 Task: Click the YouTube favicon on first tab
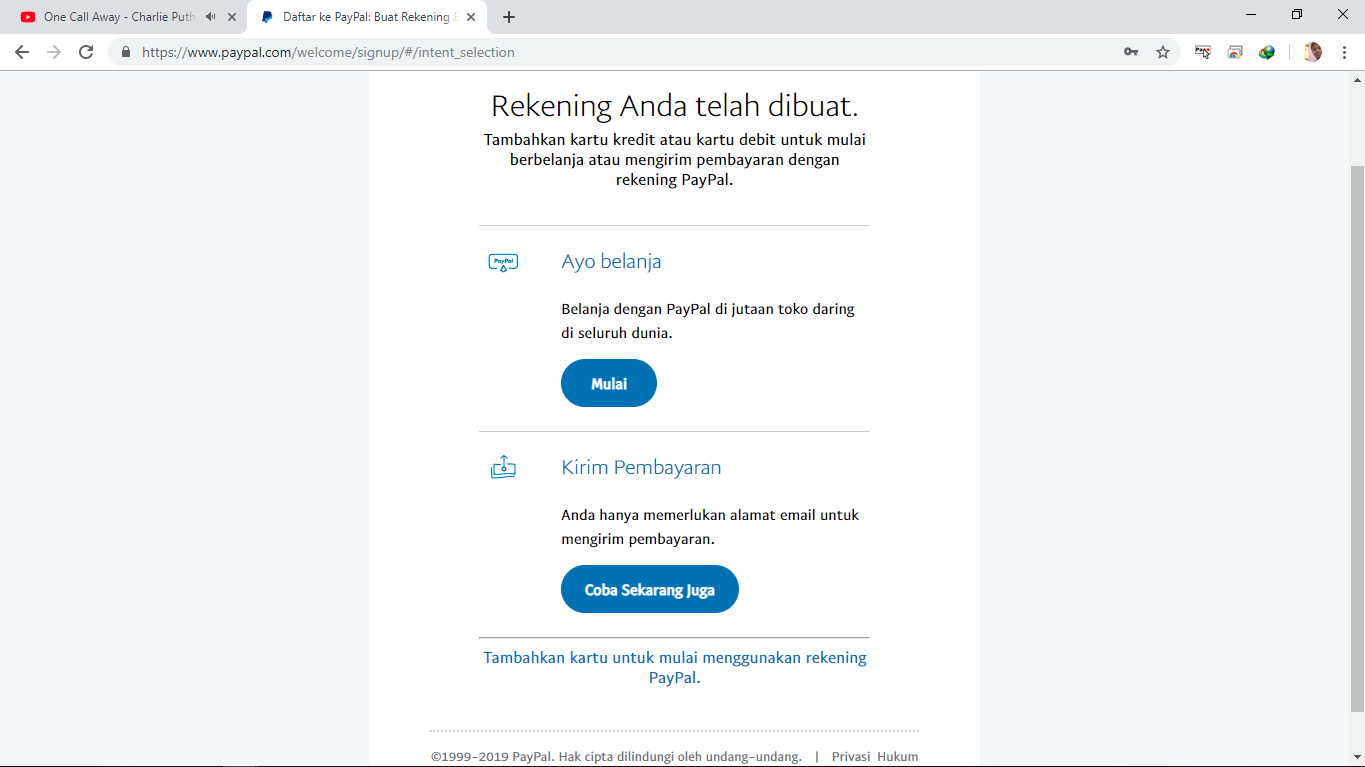pyautogui.click(x=28, y=17)
